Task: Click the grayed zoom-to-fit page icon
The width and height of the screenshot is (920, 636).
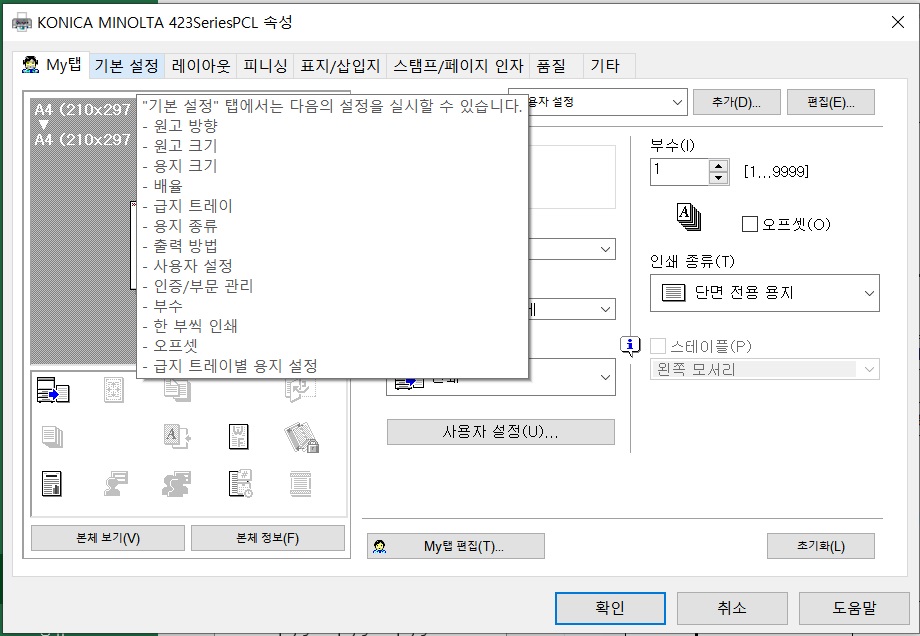Action: 114,390
